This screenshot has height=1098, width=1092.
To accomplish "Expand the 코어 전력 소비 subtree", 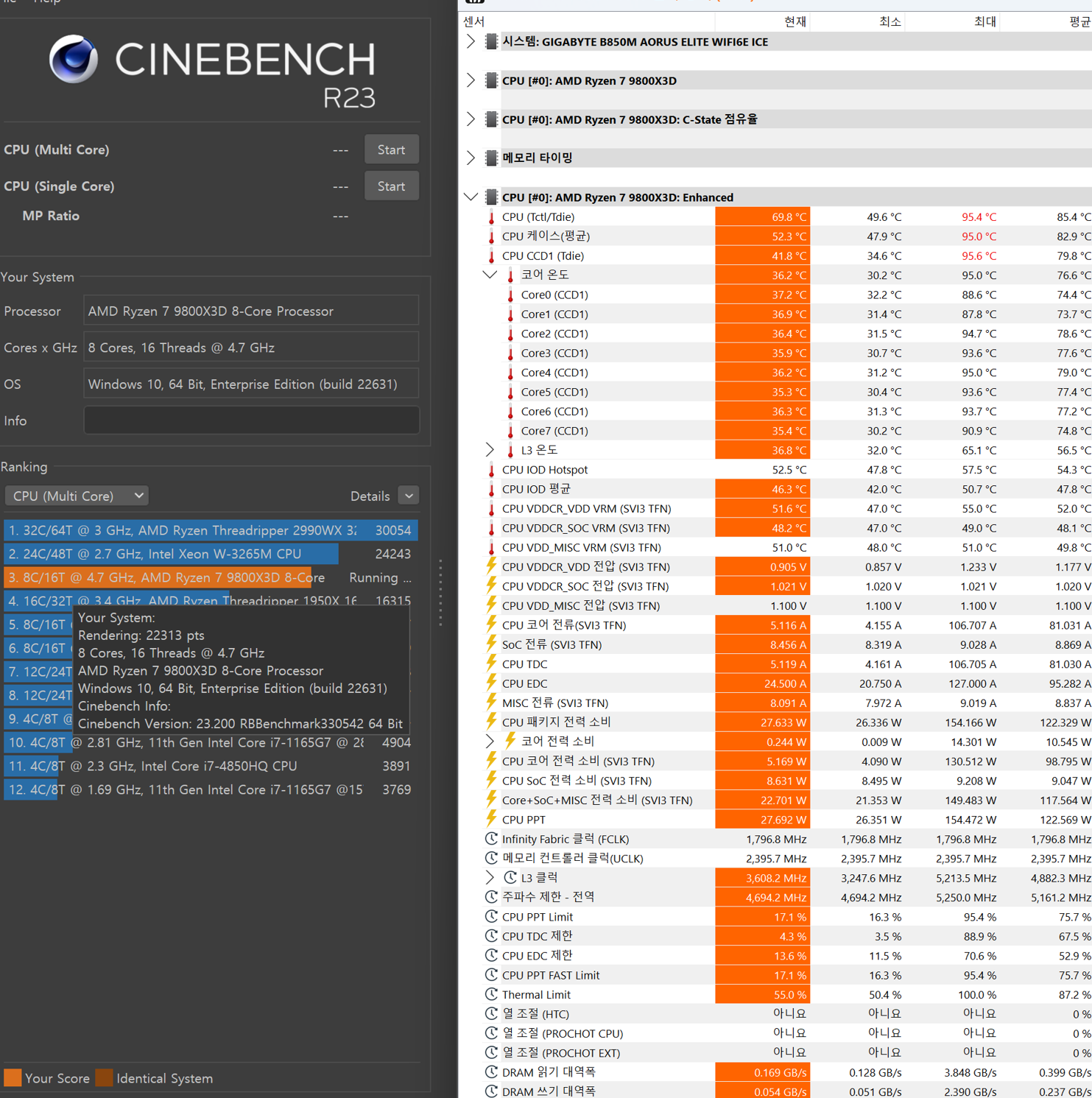I will [490, 742].
